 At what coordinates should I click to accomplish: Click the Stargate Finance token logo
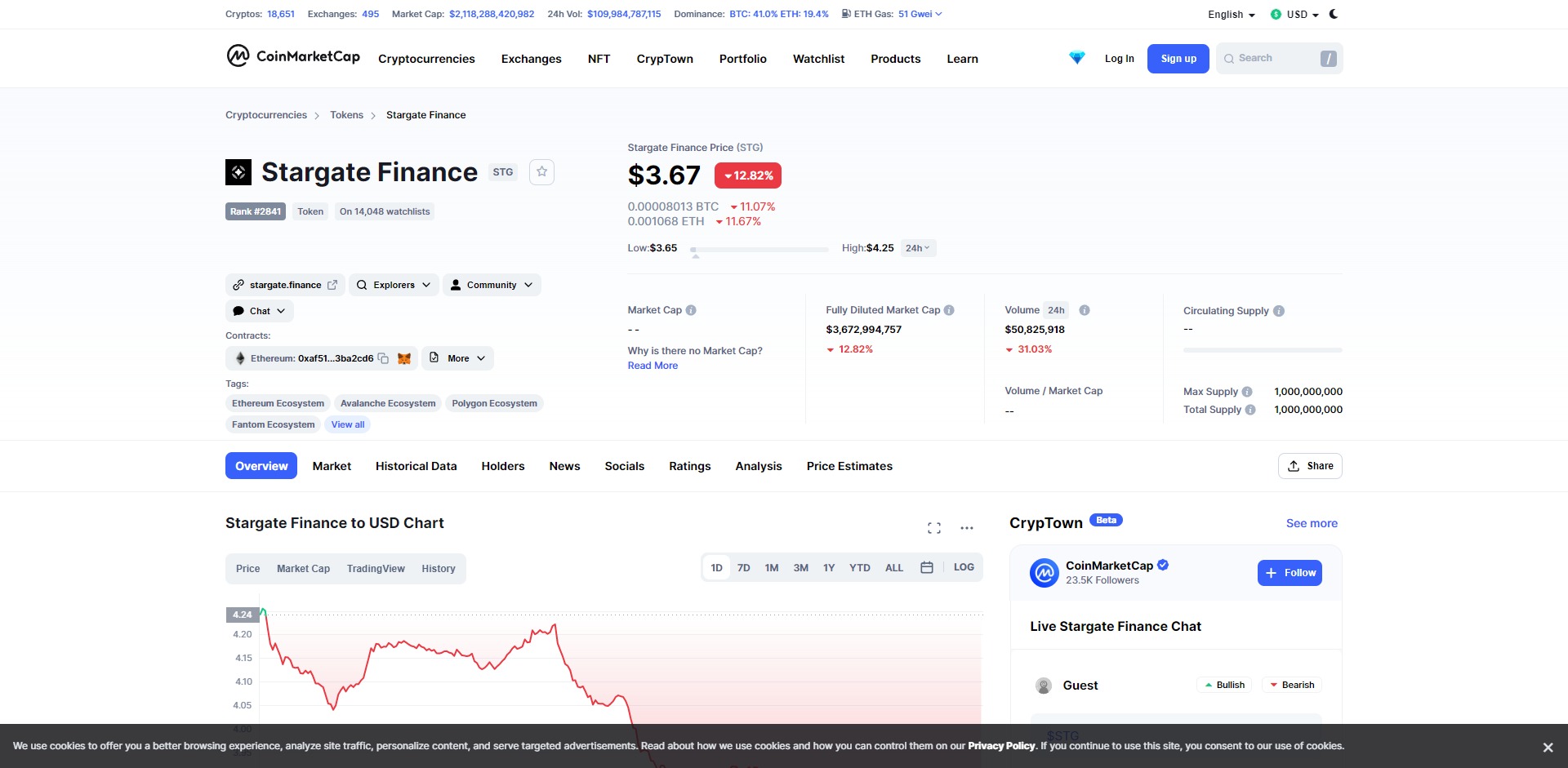(x=238, y=172)
